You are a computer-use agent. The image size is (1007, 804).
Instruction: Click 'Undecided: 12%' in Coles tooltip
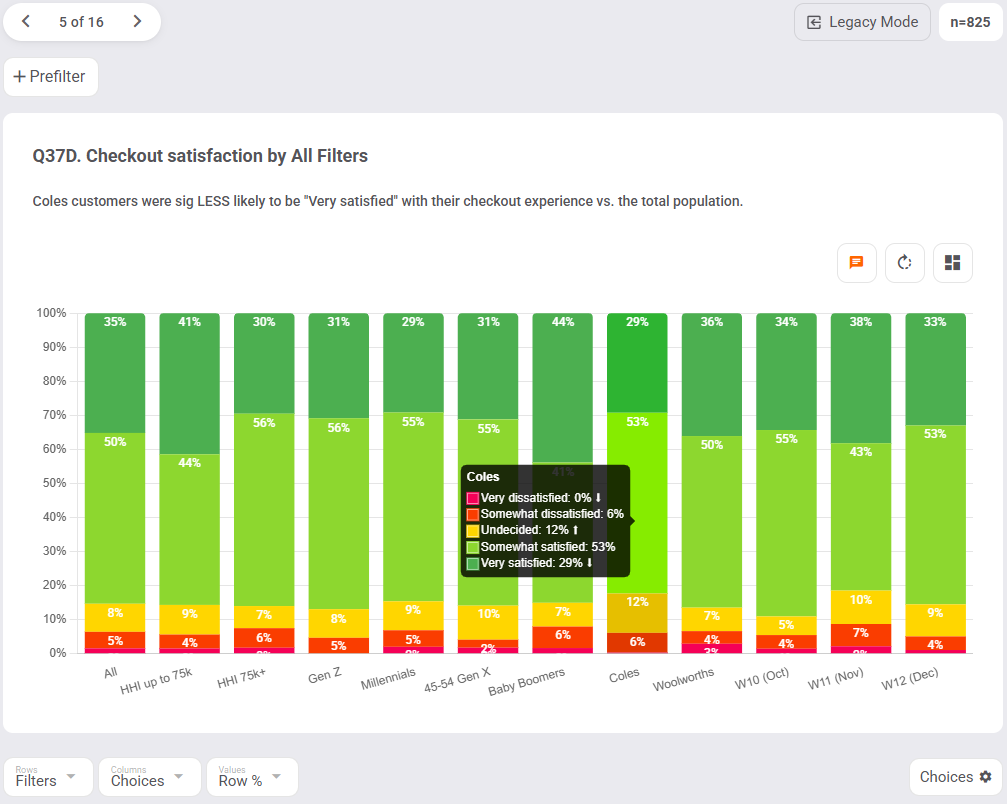(x=523, y=530)
